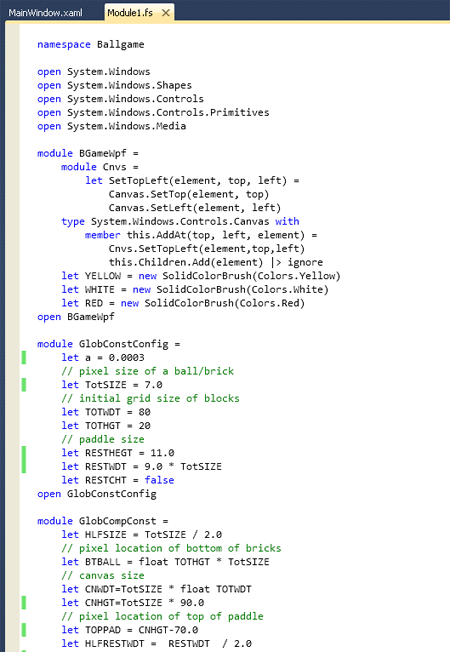Click the 'open System.Windows' line

click(x=94, y=72)
